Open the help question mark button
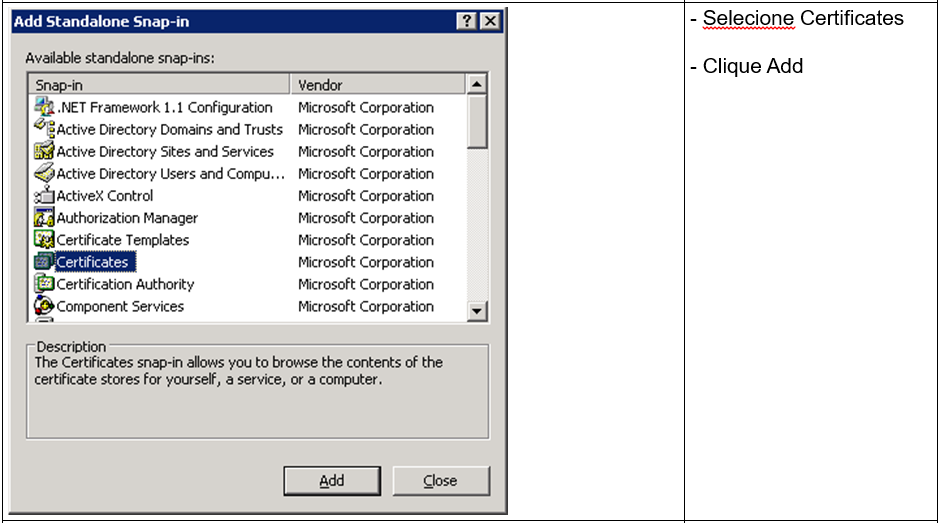 pos(466,22)
